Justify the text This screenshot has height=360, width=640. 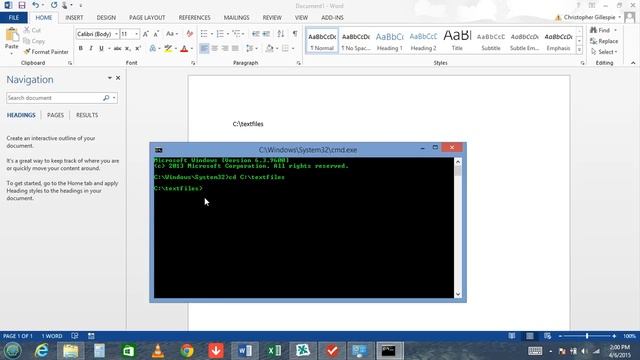[235, 49]
